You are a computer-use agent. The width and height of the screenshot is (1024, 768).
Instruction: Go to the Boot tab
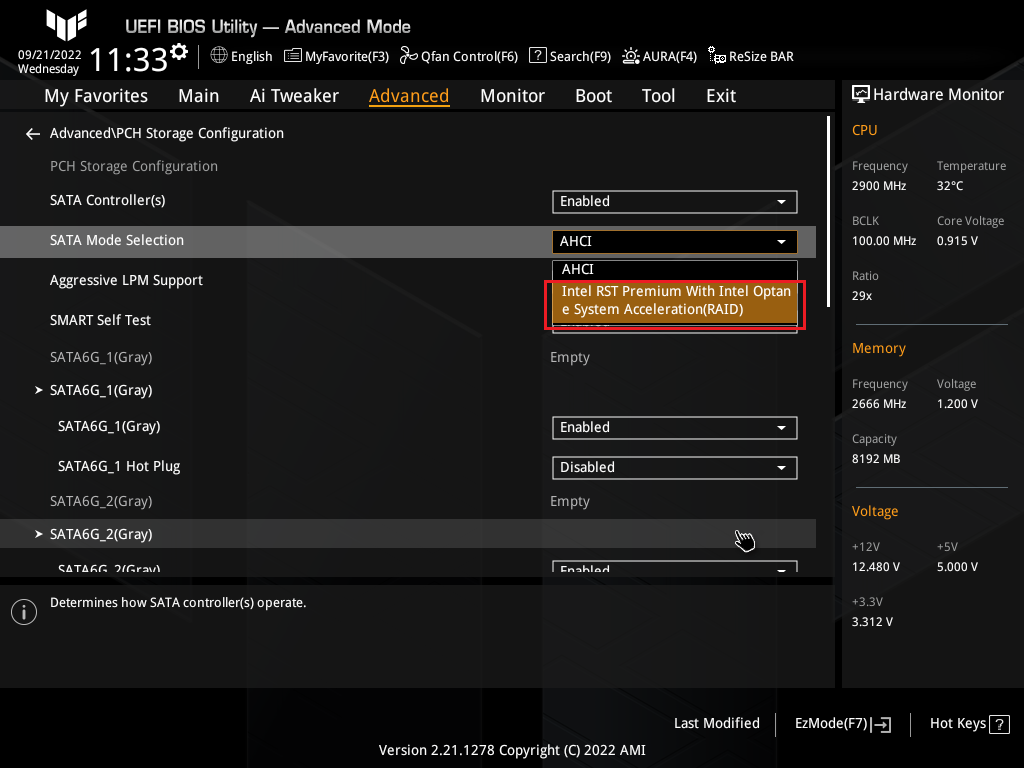[594, 96]
